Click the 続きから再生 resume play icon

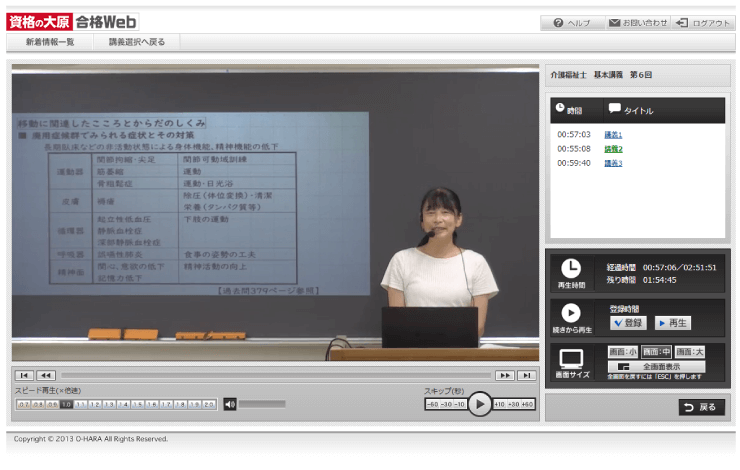pos(571,314)
